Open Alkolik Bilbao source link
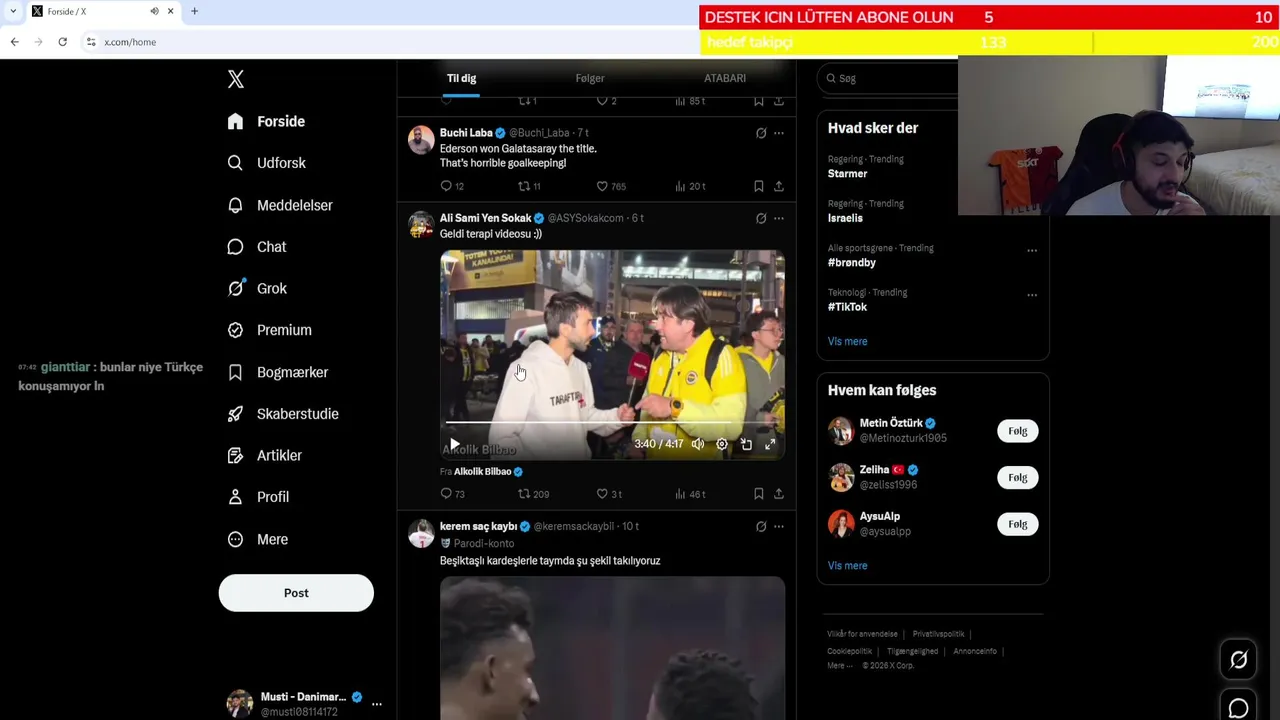 coord(488,472)
